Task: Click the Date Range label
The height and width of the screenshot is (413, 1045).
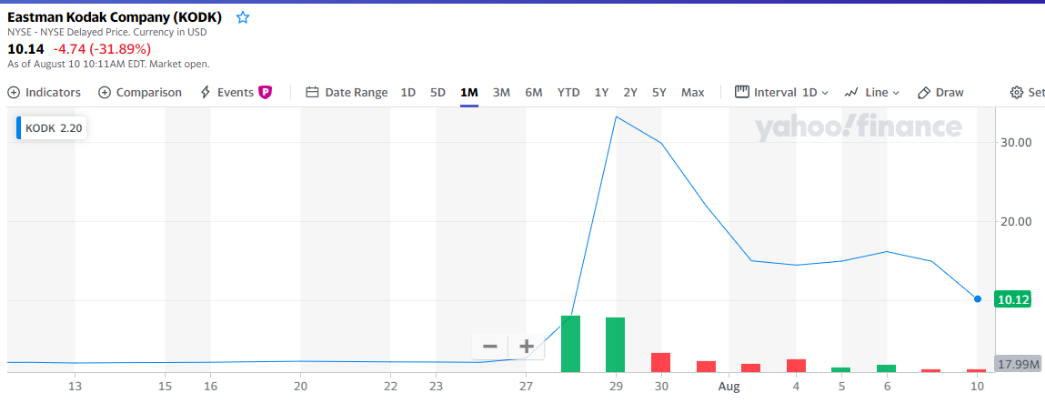Action: [356, 93]
